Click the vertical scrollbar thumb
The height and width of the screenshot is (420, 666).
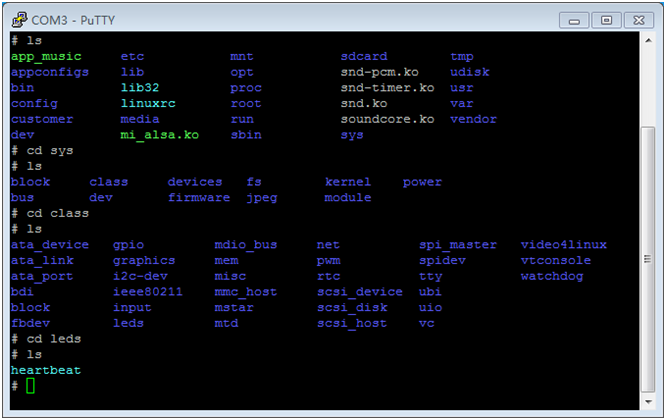click(x=648, y=259)
